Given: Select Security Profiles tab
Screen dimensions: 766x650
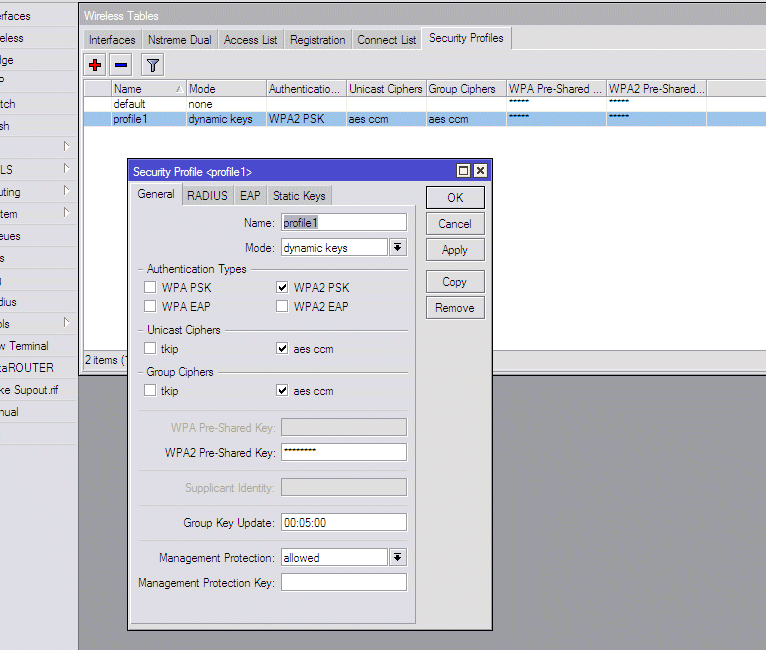Looking at the screenshot, I should coord(466,38).
